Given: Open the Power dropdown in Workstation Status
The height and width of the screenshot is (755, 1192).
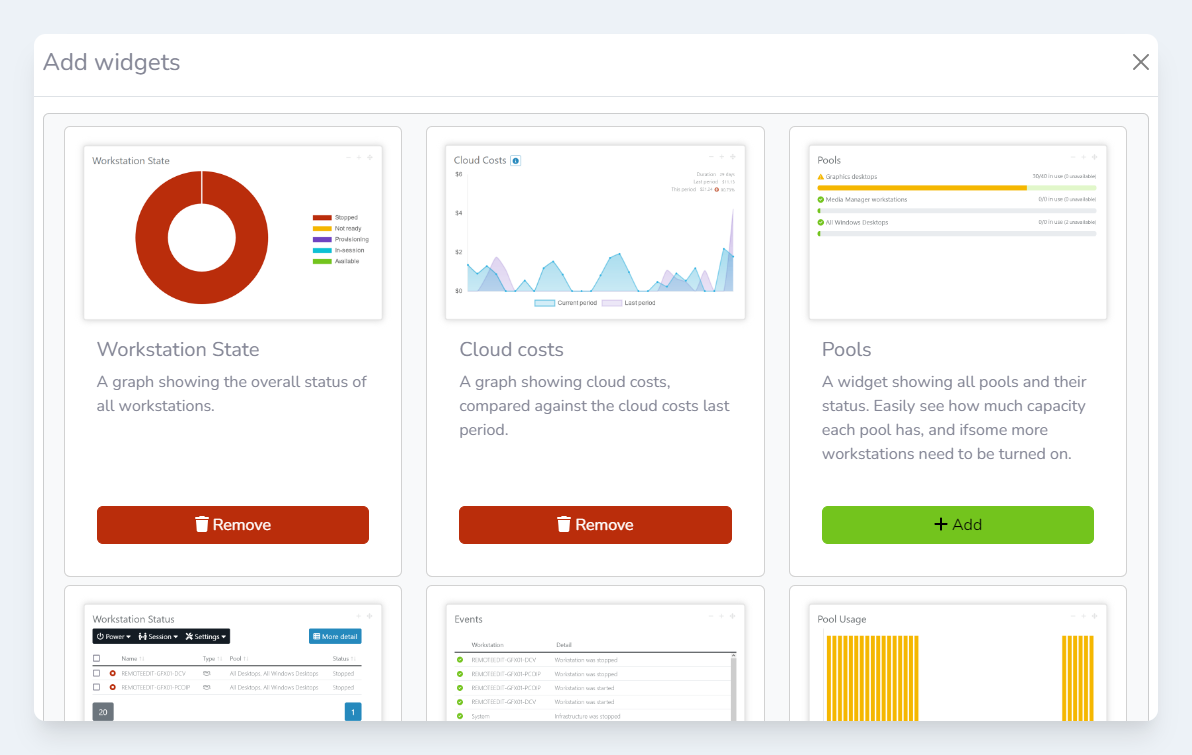Looking at the screenshot, I should 113,636.
